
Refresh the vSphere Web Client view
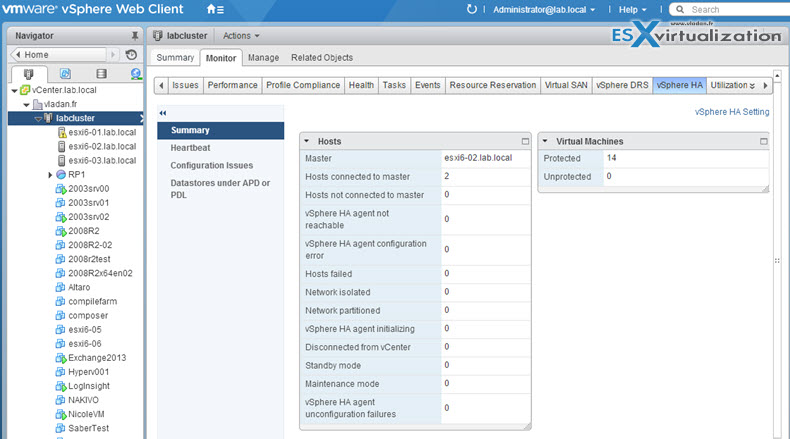pos(472,9)
